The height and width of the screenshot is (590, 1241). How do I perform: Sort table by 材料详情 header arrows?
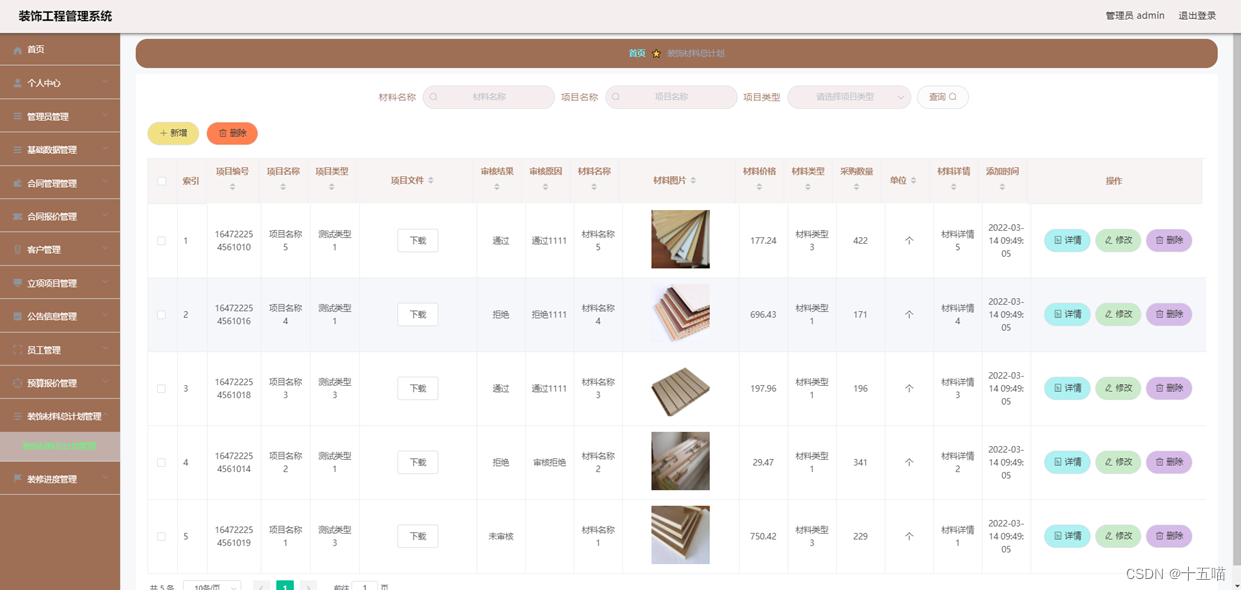pos(953,187)
